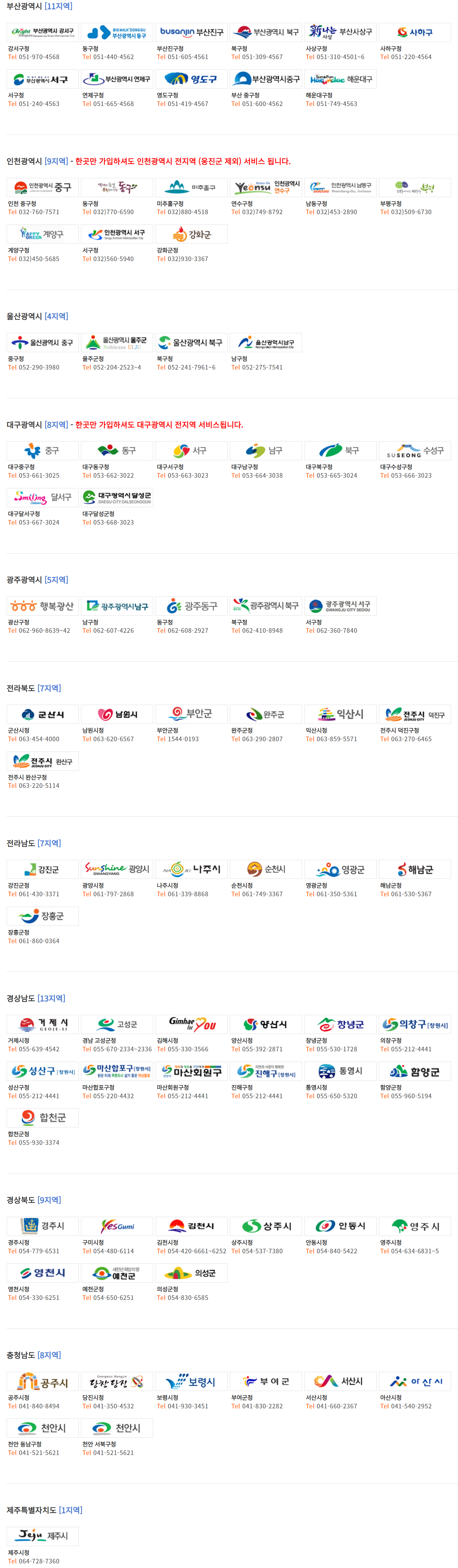Viewport: 458px width, 1568px height.
Task: Select the Suseong 수성구 logo
Action: (415, 451)
